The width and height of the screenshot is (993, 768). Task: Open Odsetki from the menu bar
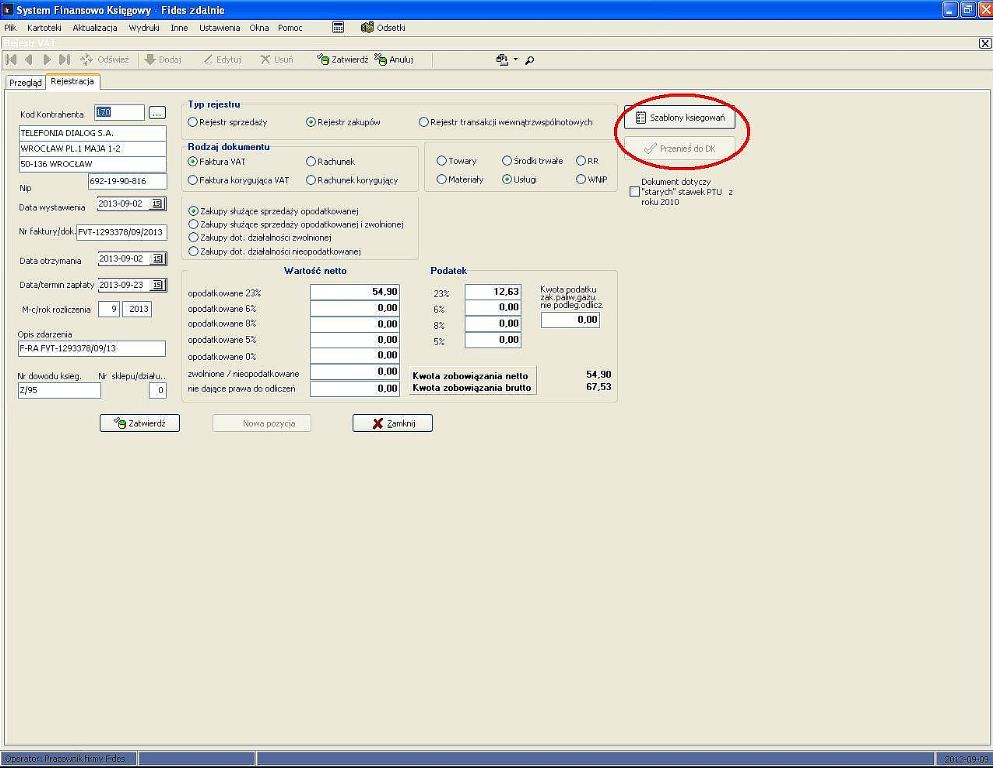point(383,27)
